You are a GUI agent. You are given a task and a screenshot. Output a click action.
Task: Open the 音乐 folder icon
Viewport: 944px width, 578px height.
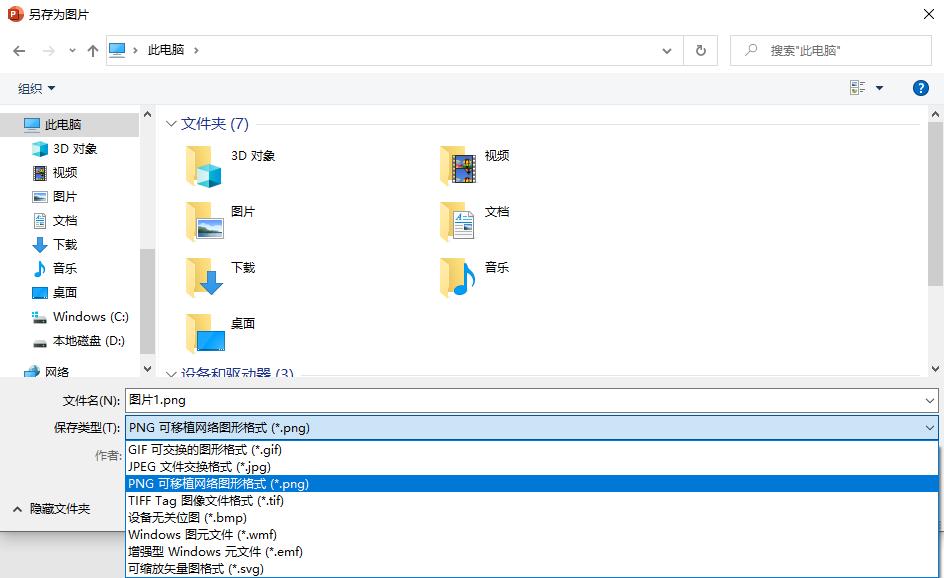458,277
